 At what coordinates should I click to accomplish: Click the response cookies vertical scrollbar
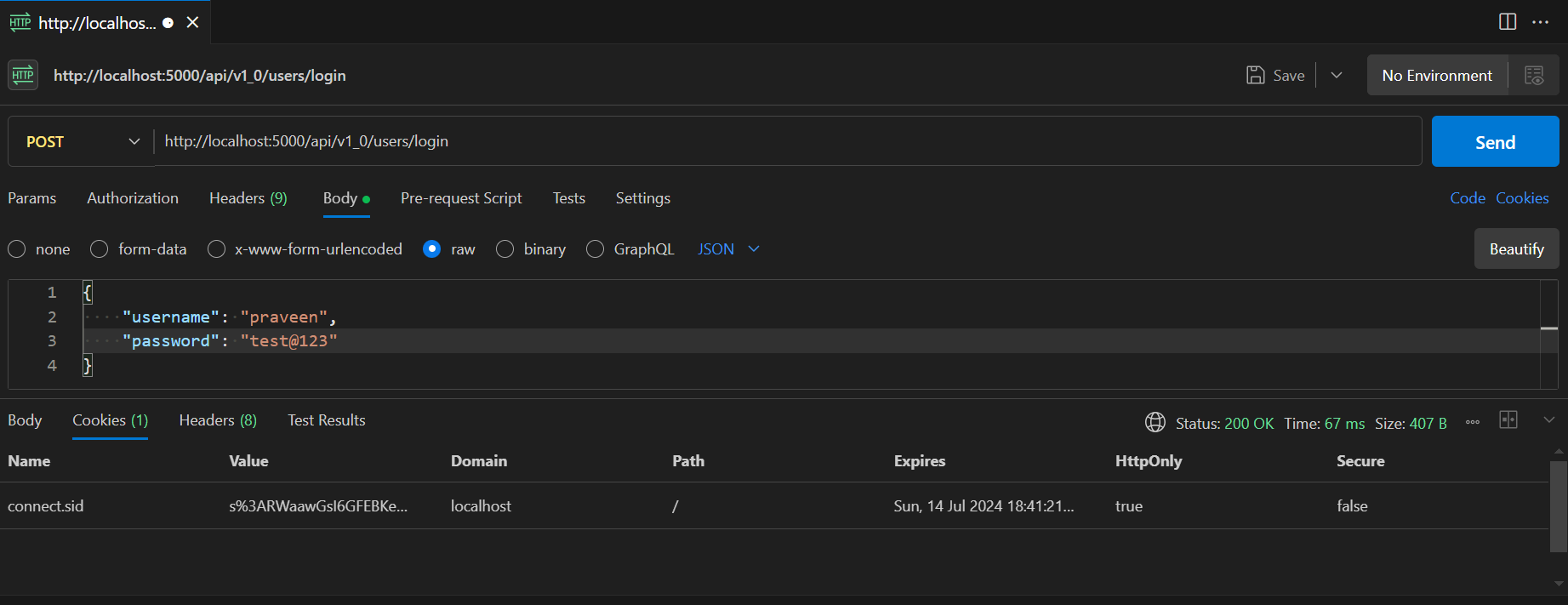pos(1558,506)
